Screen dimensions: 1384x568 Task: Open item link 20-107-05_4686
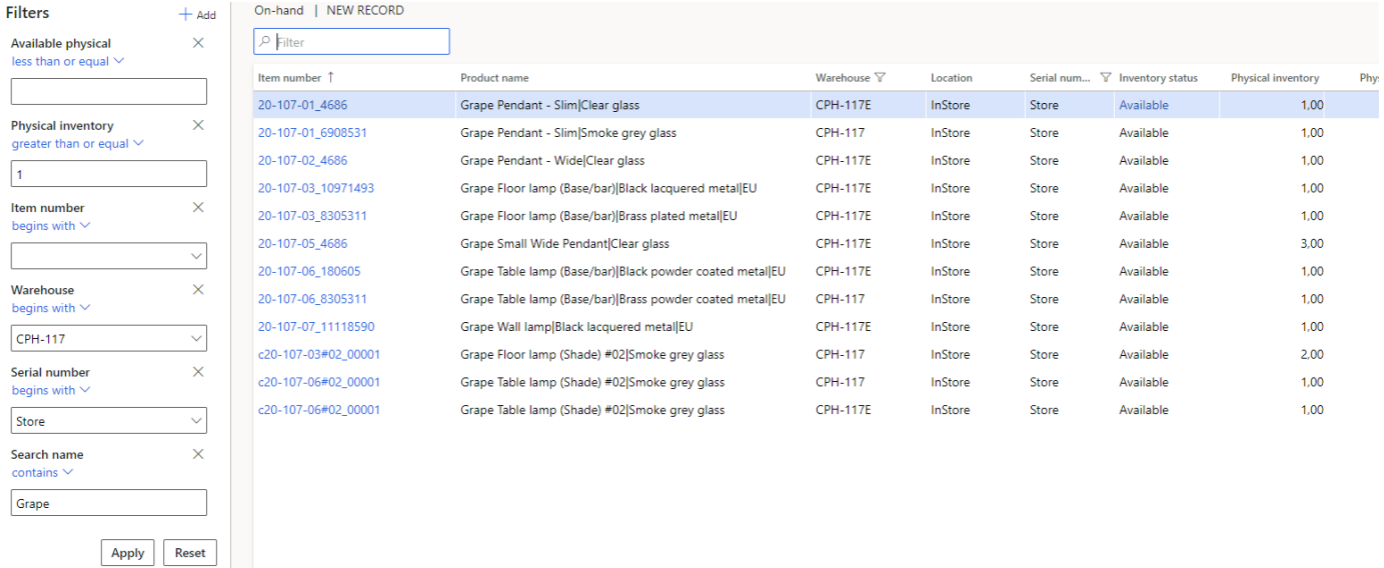(x=302, y=243)
